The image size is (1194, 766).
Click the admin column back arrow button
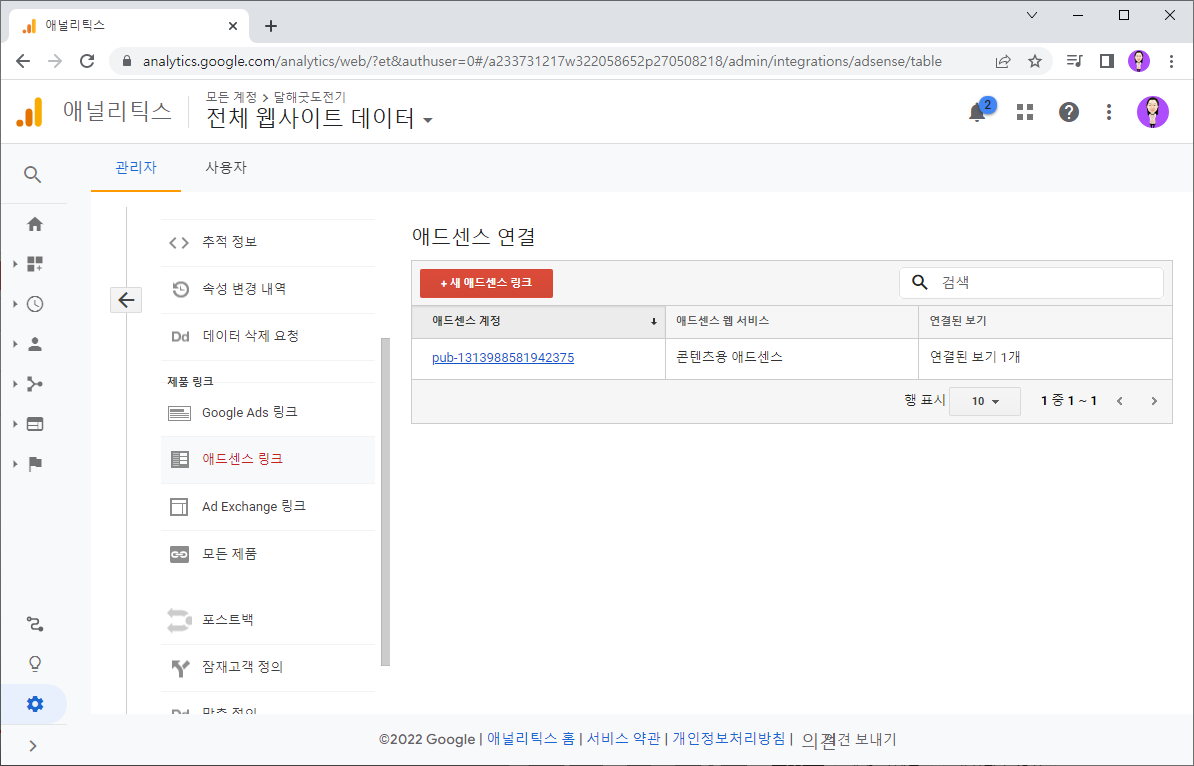click(x=126, y=300)
